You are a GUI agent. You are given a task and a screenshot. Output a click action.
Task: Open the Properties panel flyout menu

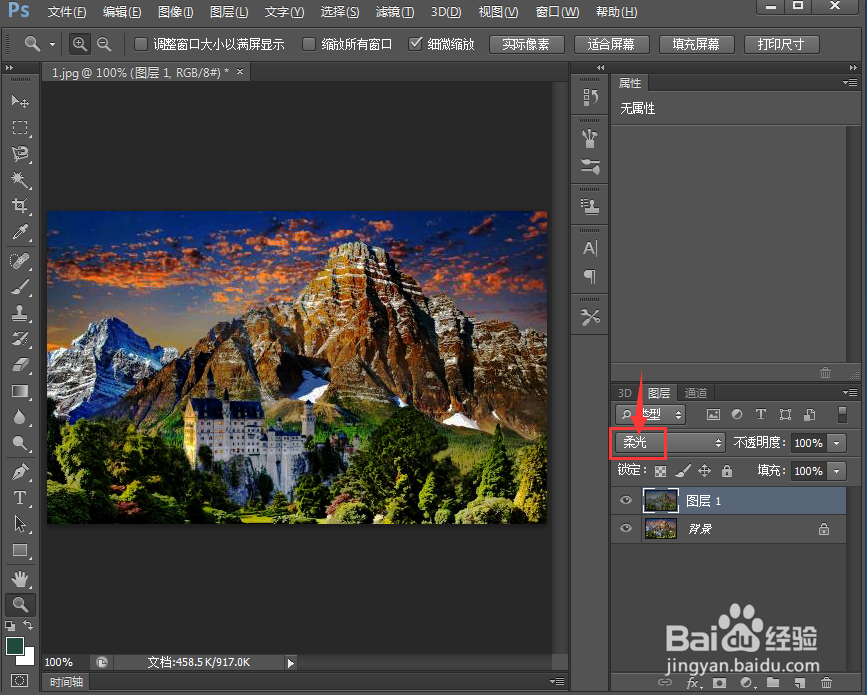(850, 82)
